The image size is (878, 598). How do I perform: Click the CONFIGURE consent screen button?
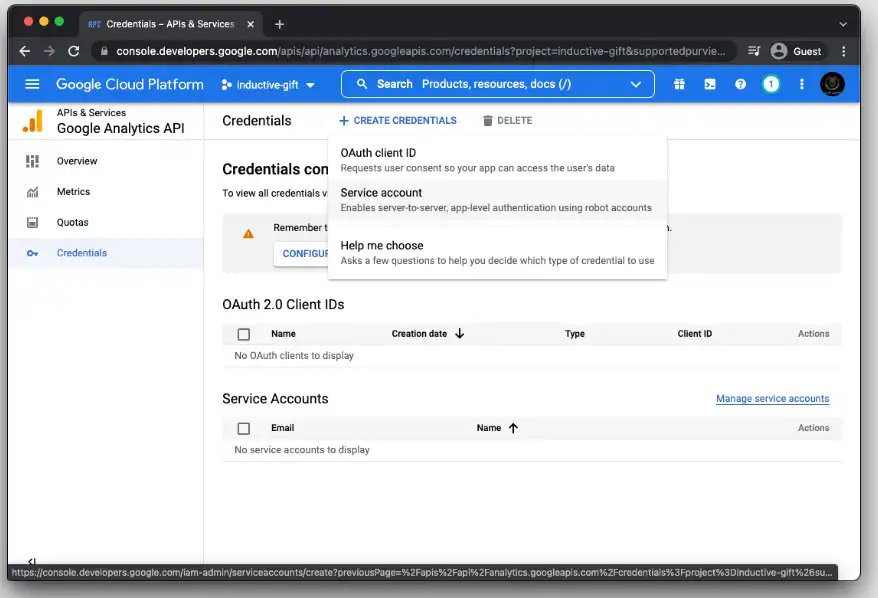point(302,254)
